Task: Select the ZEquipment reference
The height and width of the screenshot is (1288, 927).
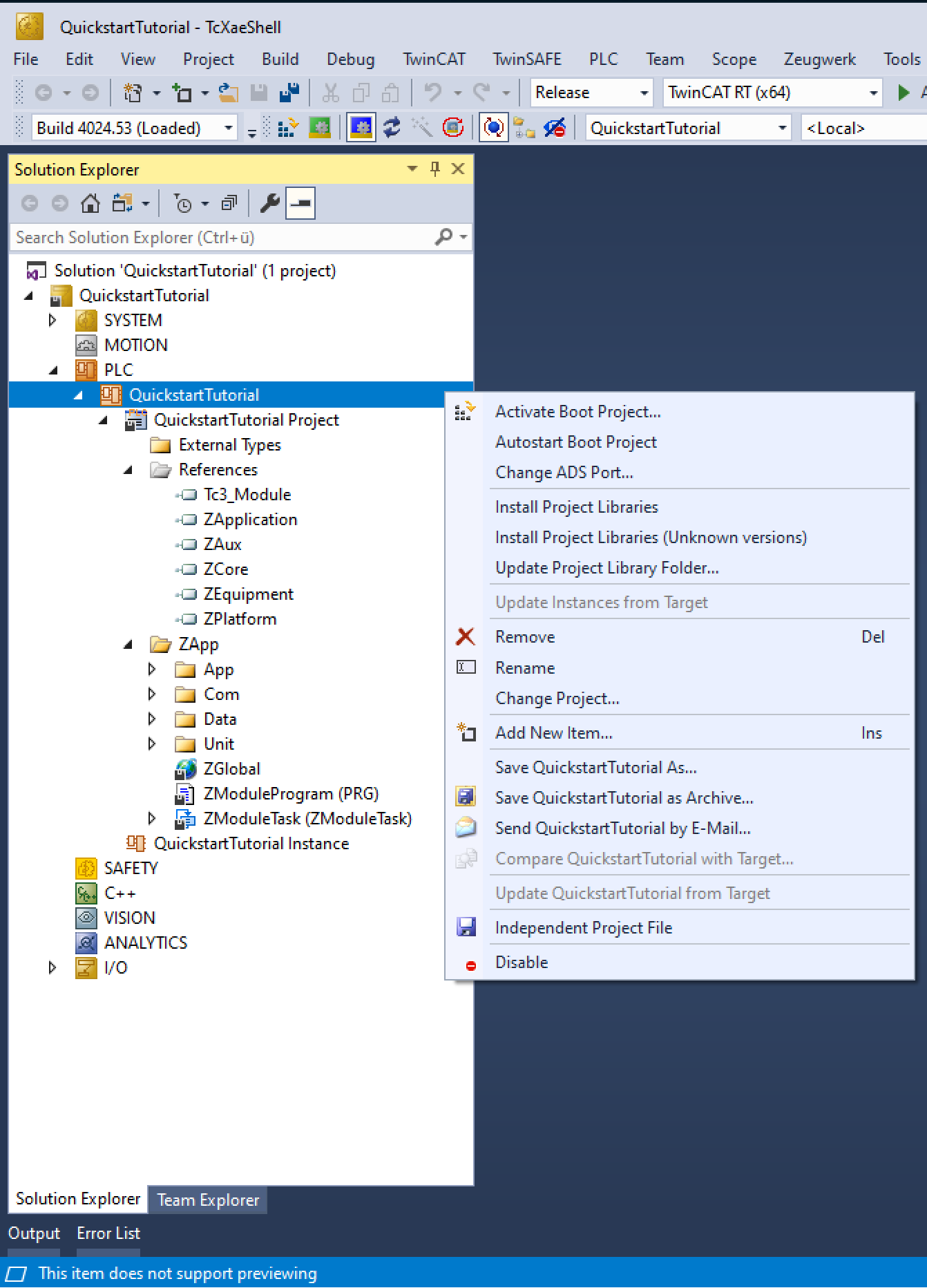Action: 248,594
